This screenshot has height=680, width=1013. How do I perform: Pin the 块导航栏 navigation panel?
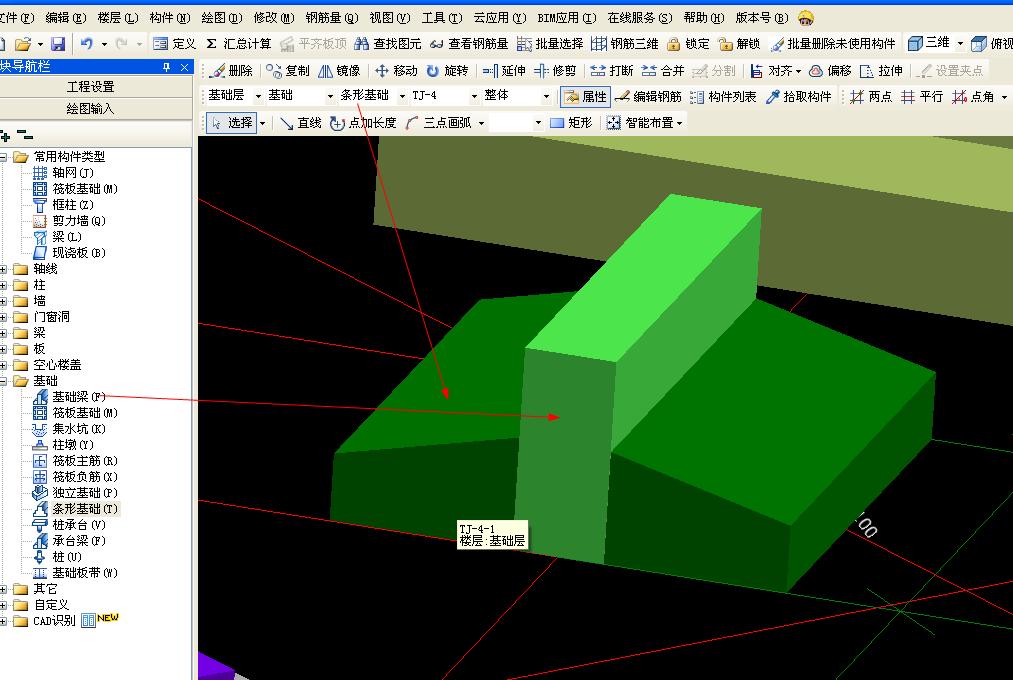166,66
